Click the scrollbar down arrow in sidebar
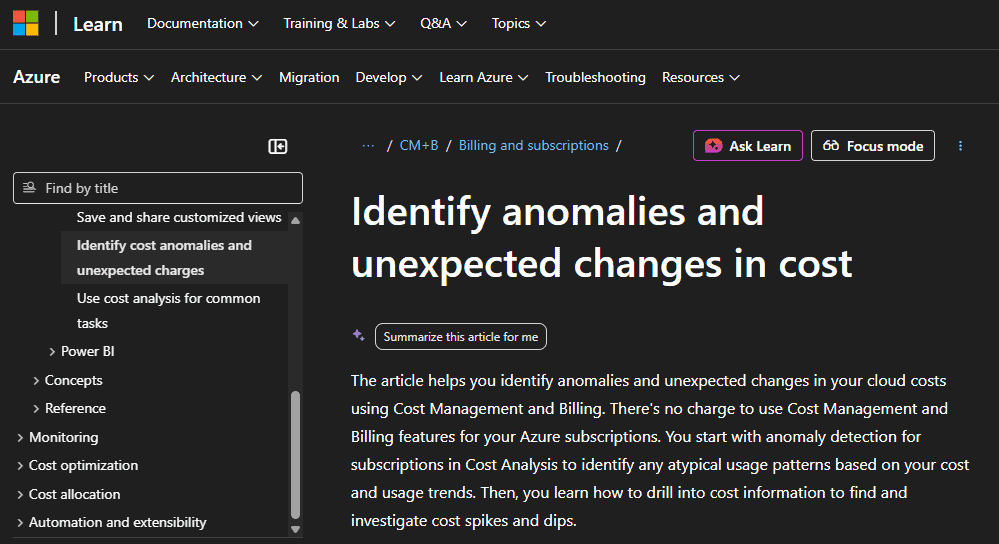The width and height of the screenshot is (999, 544). click(x=296, y=529)
